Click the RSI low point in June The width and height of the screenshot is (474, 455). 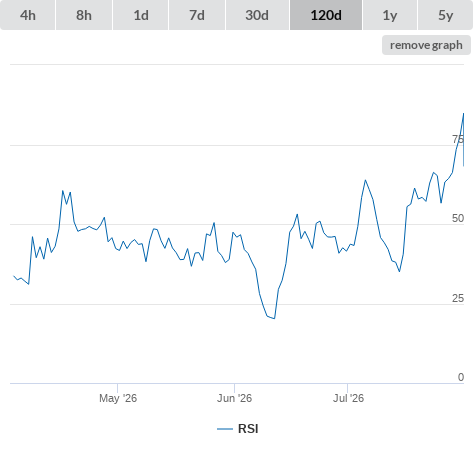[274, 319]
